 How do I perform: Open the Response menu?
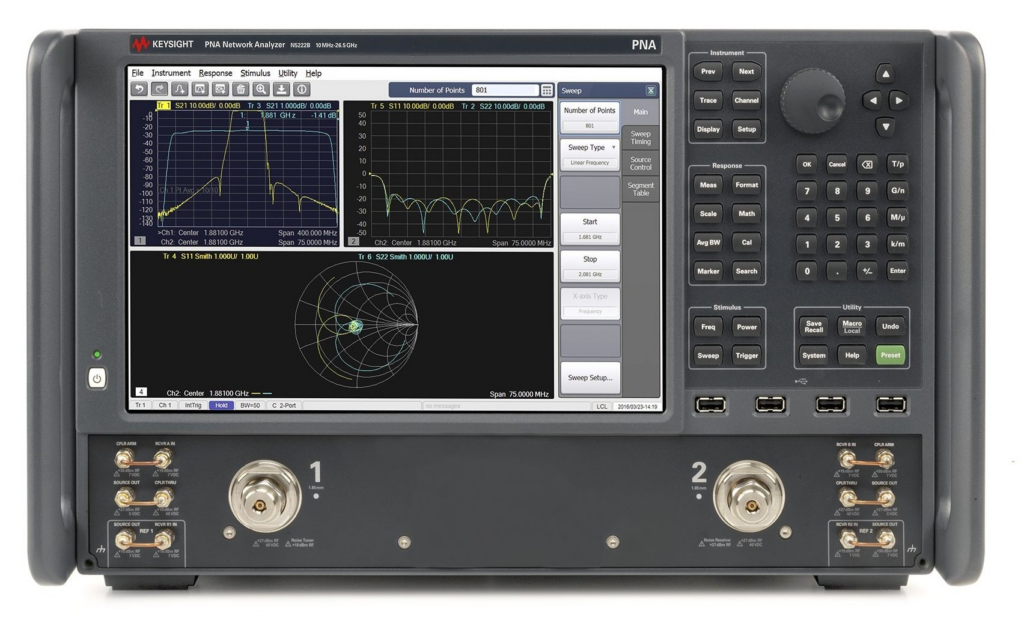[214, 74]
